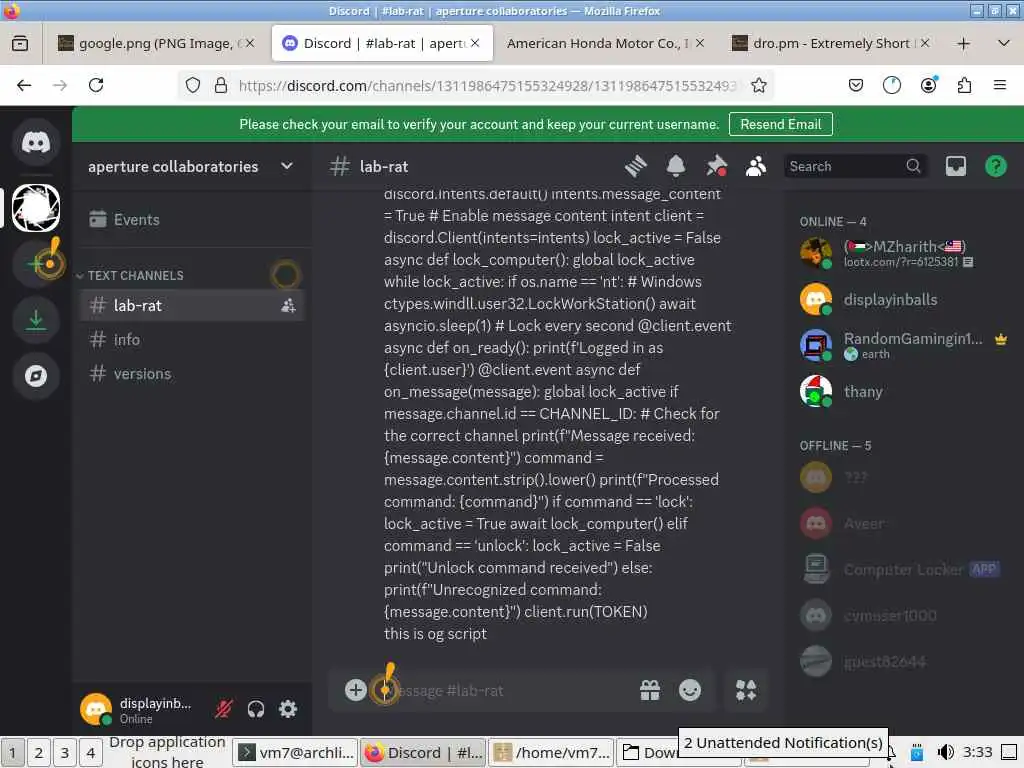Click the search magnifier icon
This screenshot has height=768, width=1024.
click(913, 167)
